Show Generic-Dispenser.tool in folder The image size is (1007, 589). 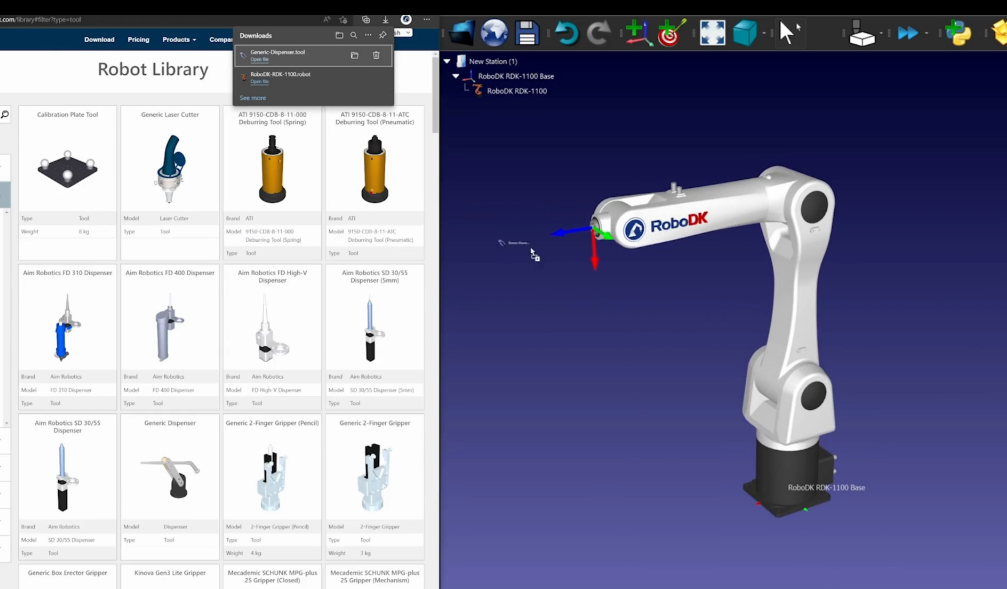tap(354, 55)
